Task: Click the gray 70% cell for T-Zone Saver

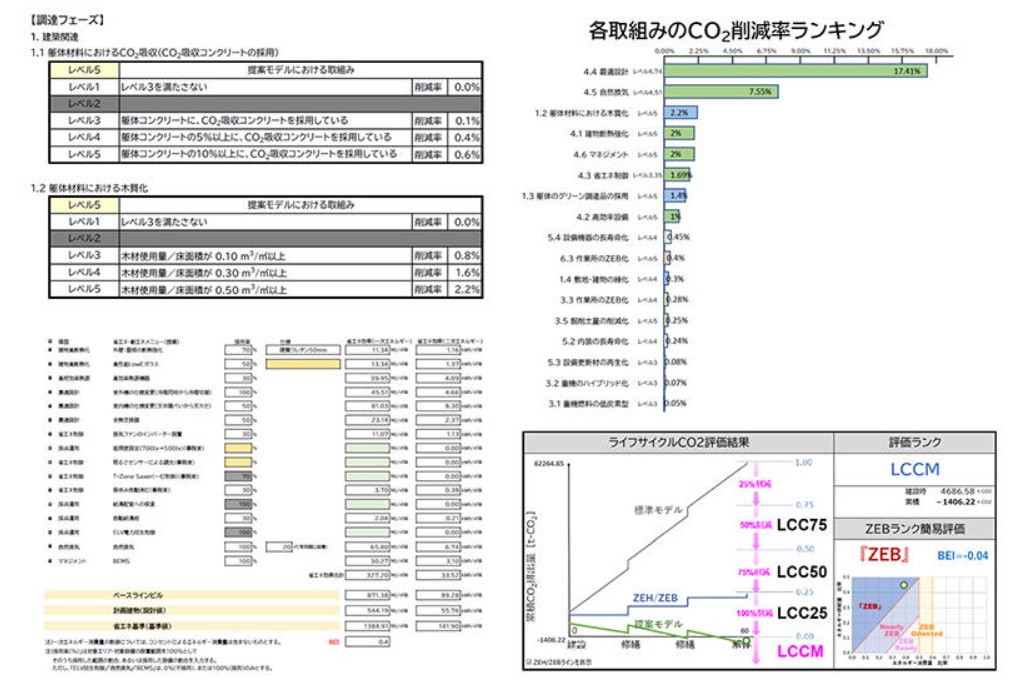Action: [238, 477]
